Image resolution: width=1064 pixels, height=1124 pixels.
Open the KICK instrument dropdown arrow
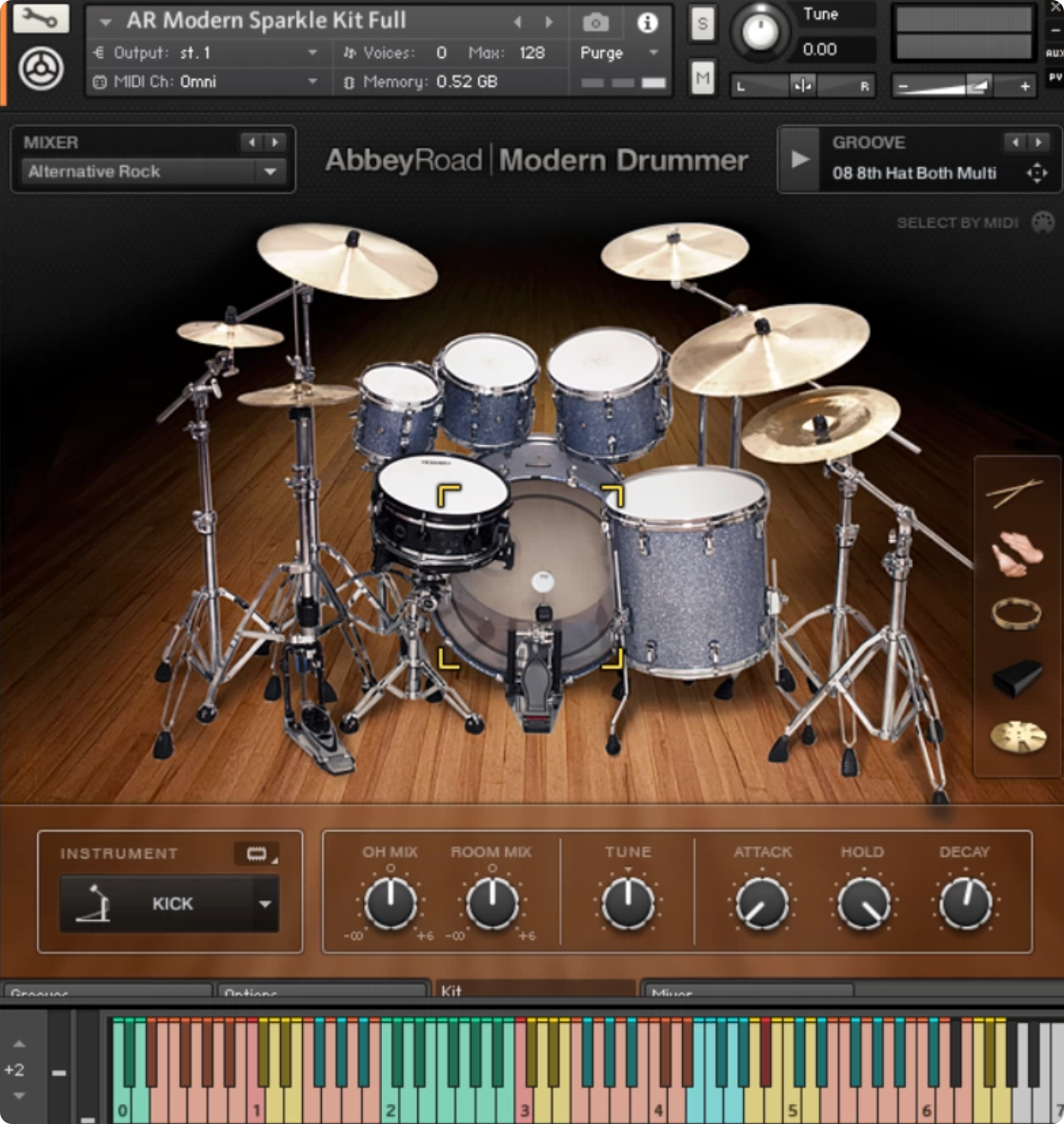pyautogui.click(x=265, y=904)
